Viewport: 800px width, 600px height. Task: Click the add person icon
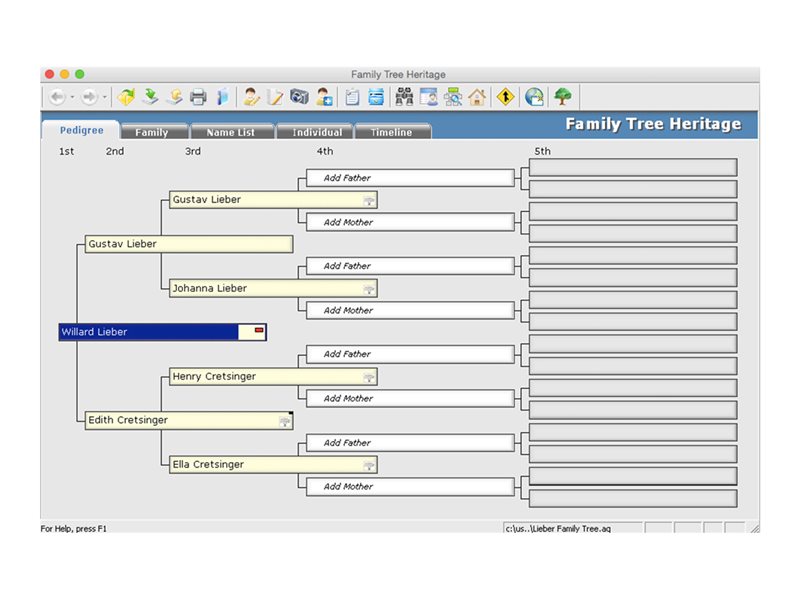click(x=324, y=97)
